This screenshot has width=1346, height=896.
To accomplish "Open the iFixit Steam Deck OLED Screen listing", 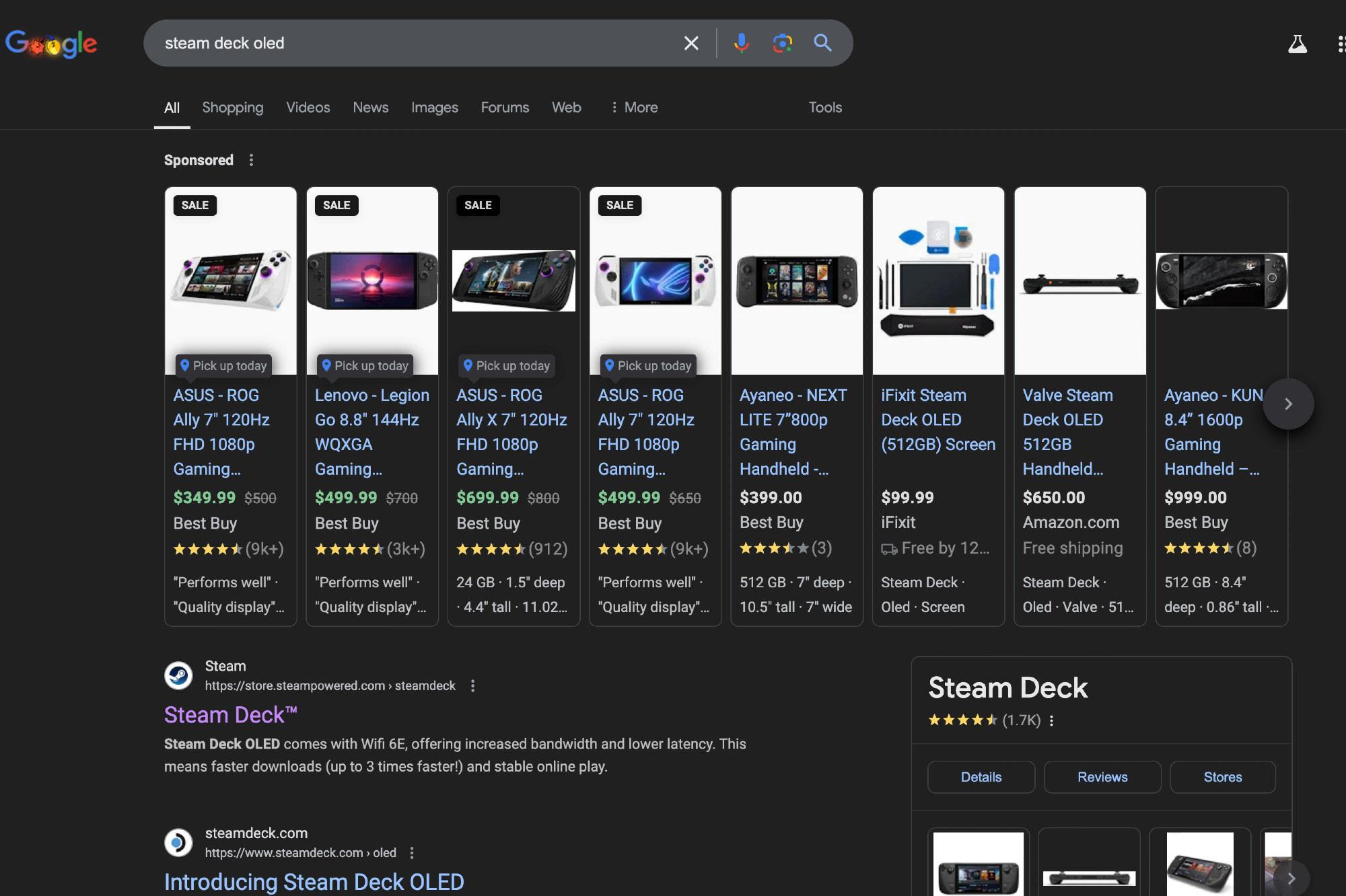I will pyautogui.click(x=938, y=420).
